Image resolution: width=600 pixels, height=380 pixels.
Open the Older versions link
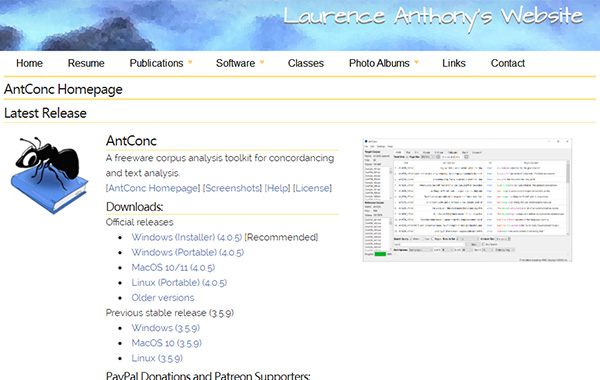click(x=163, y=298)
